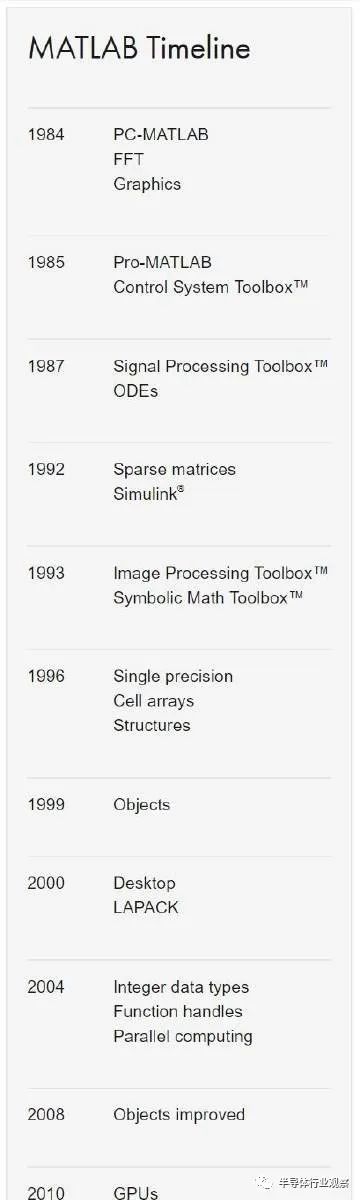
Task: Select the 1987 year marker
Action: 46,366
